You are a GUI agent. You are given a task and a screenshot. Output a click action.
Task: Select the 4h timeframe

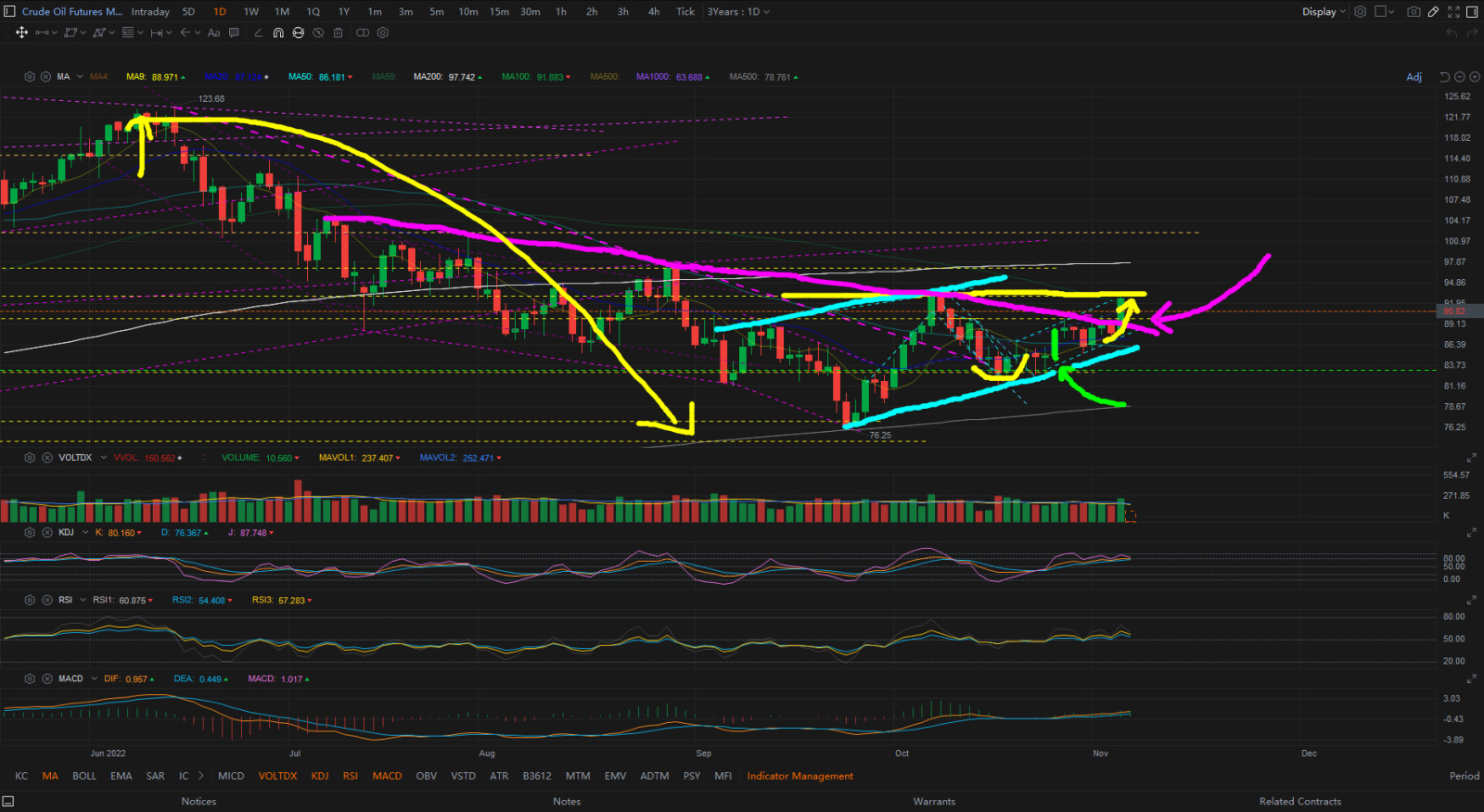coord(654,12)
